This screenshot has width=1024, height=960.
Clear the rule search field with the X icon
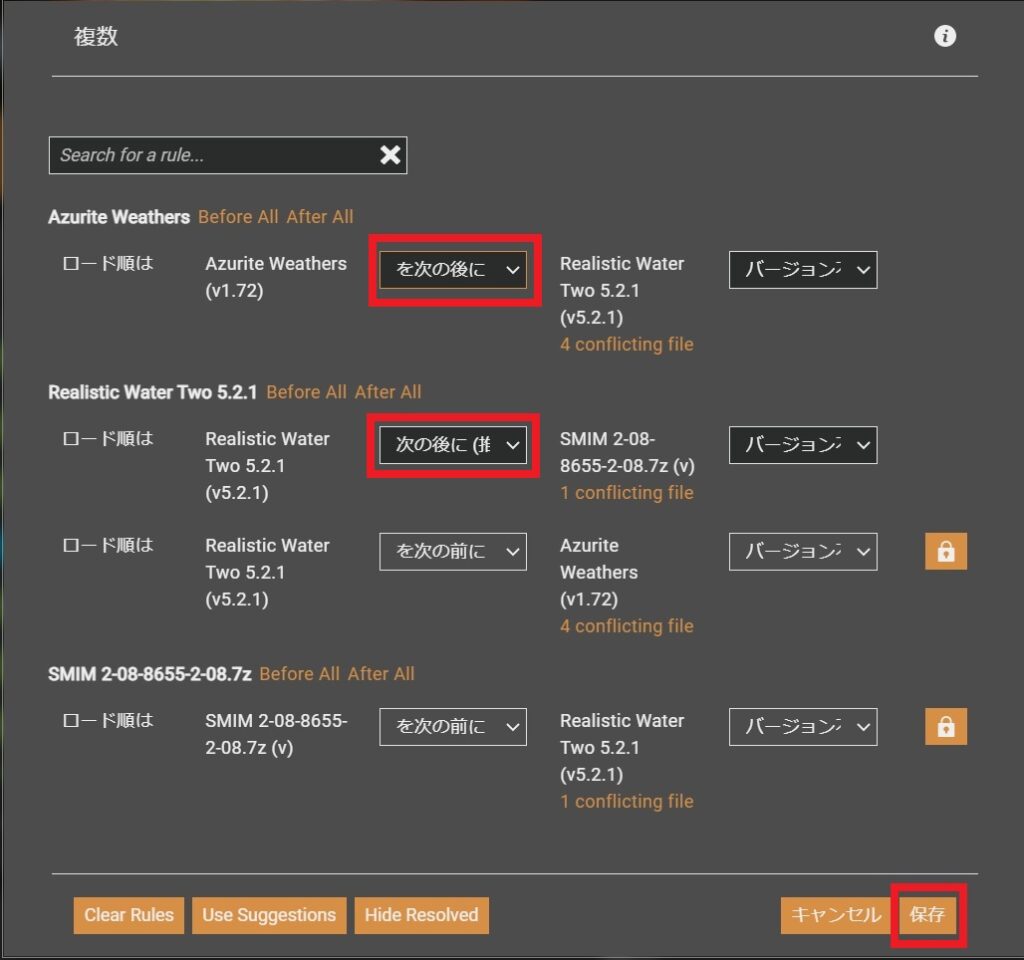(x=391, y=155)
